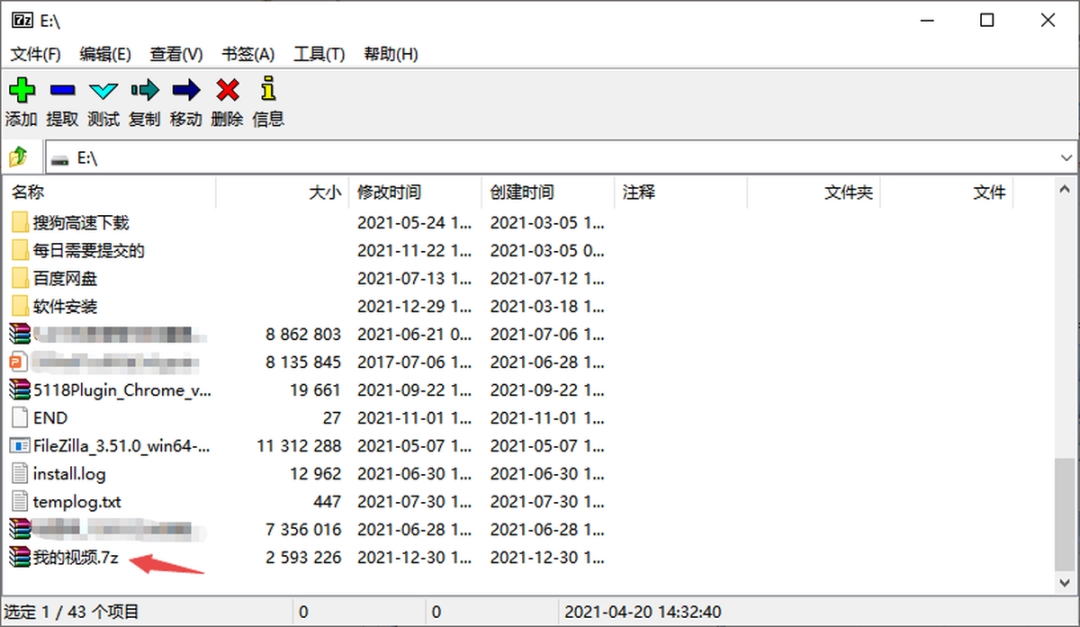
Task: Click the scrollbar down arrow
Action: click(x=1066, y=582)
